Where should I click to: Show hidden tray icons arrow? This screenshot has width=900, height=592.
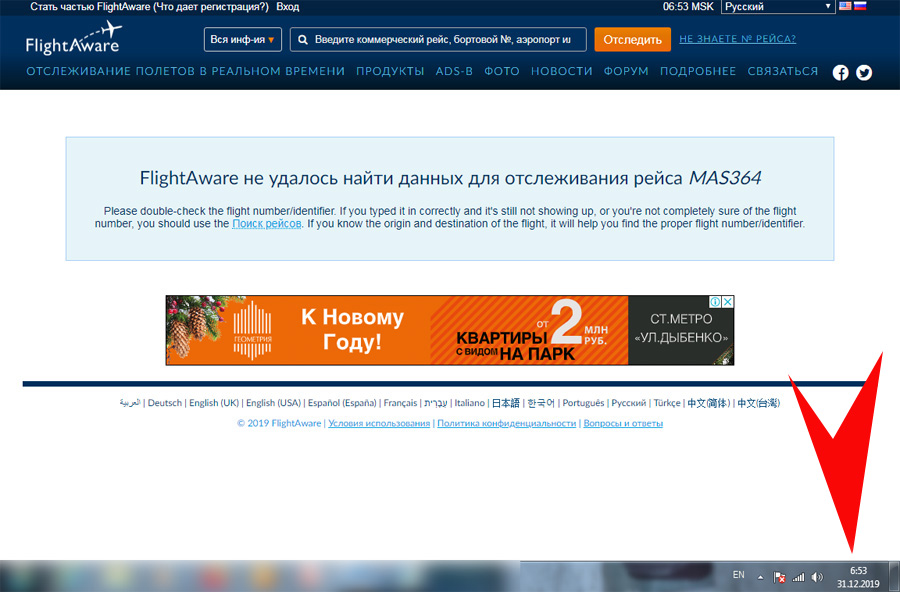[761, 577]
